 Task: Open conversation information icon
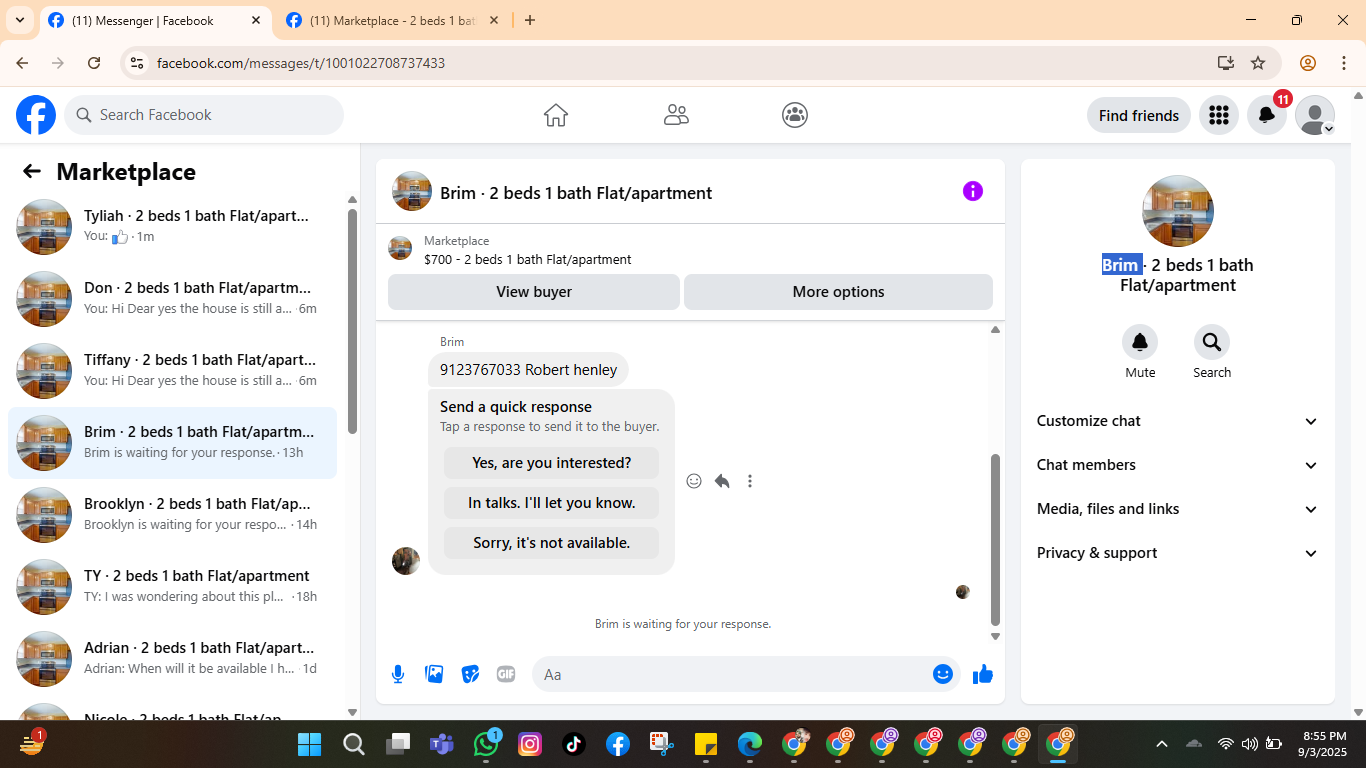pos(973,191)
